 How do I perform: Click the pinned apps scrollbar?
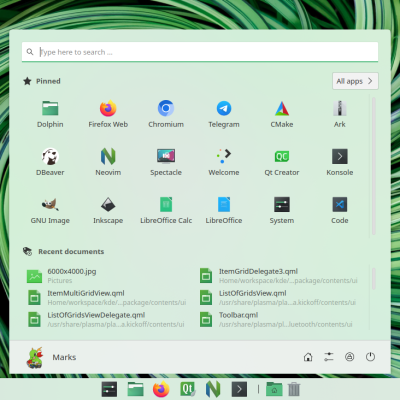pyautogui.click(x=374, y=166)
